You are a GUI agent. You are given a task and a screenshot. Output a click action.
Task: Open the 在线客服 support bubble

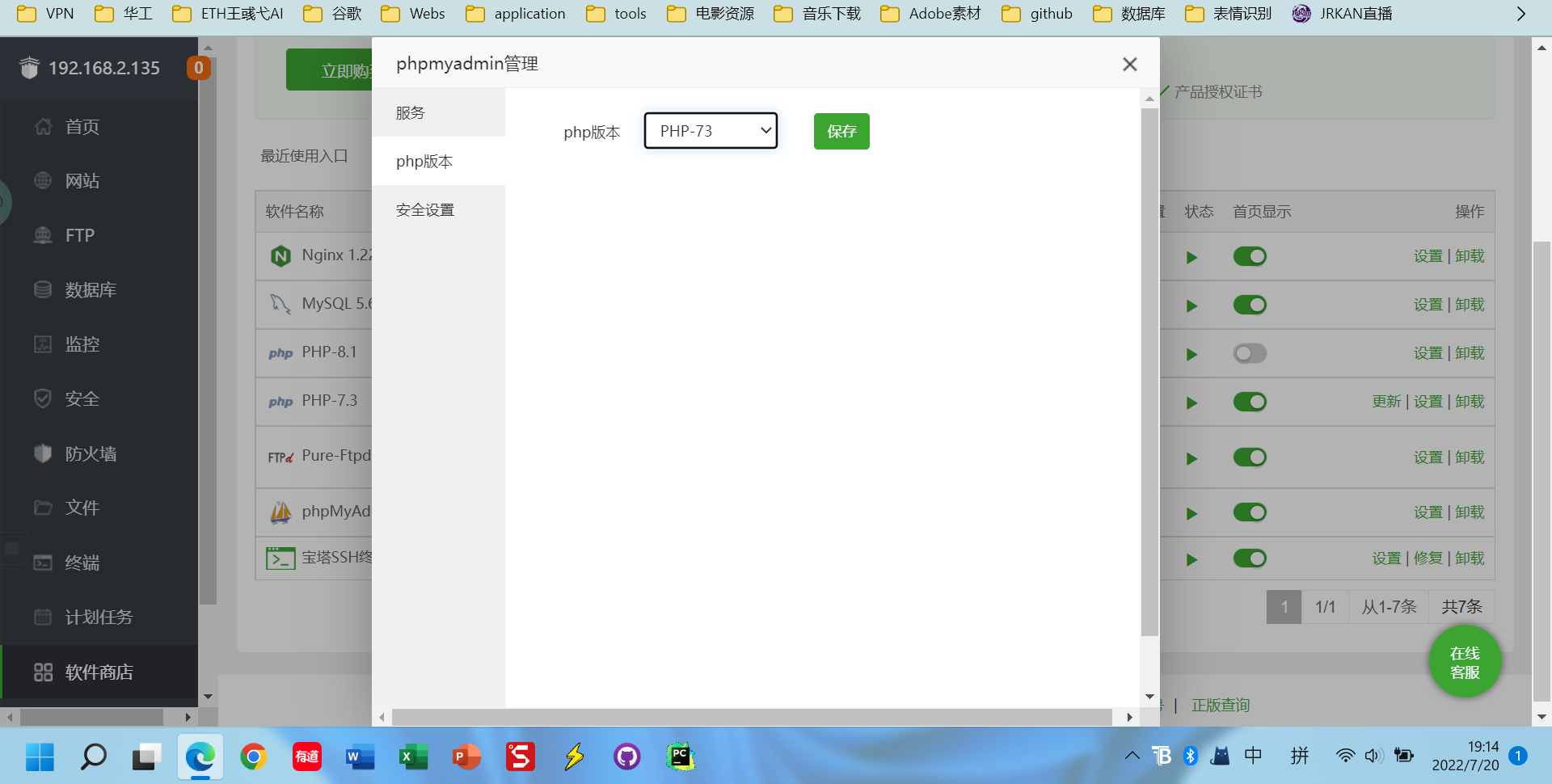point(1465,661)
